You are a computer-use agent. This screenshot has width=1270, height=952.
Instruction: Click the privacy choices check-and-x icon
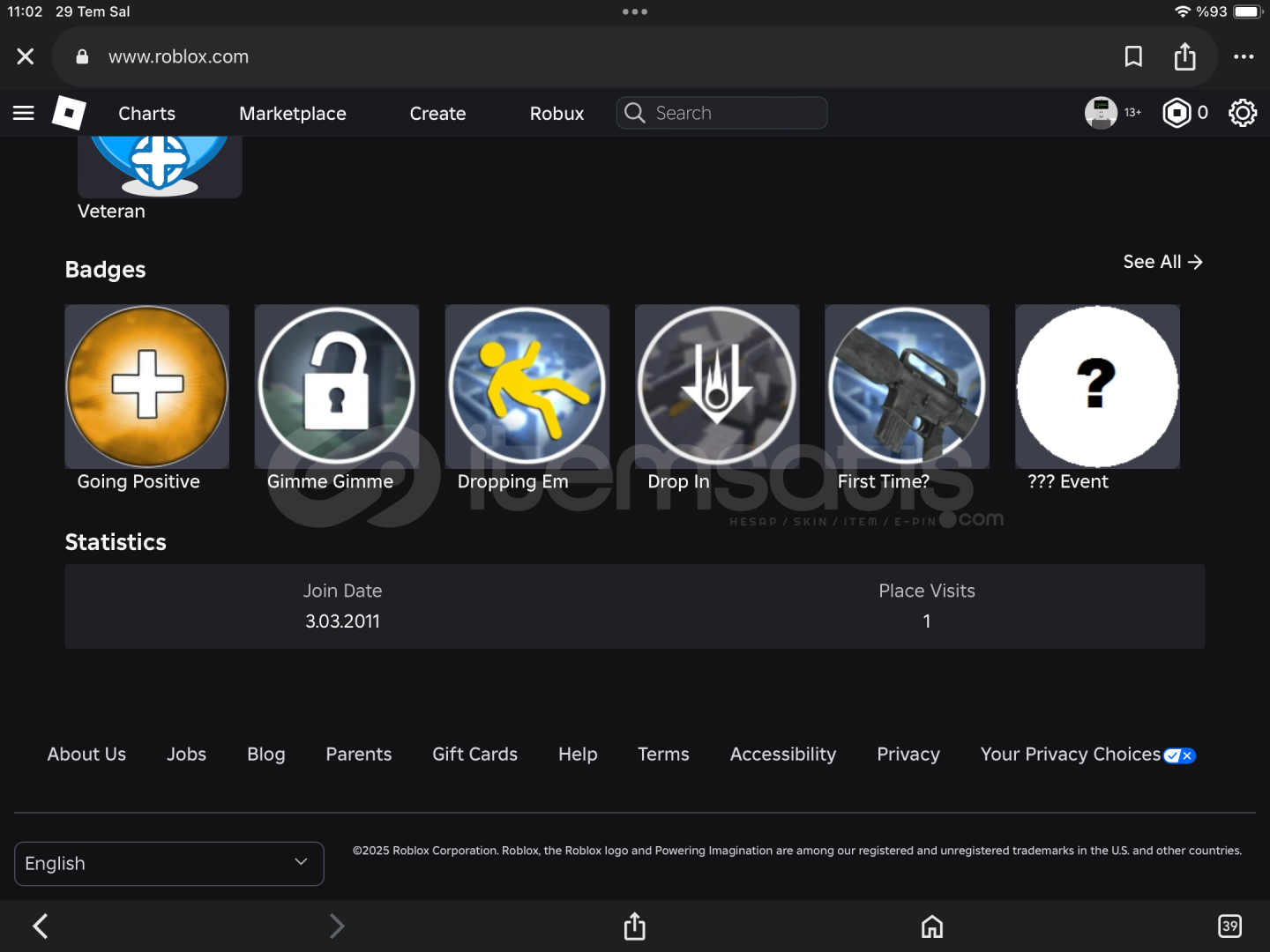tap(1179, 755)
